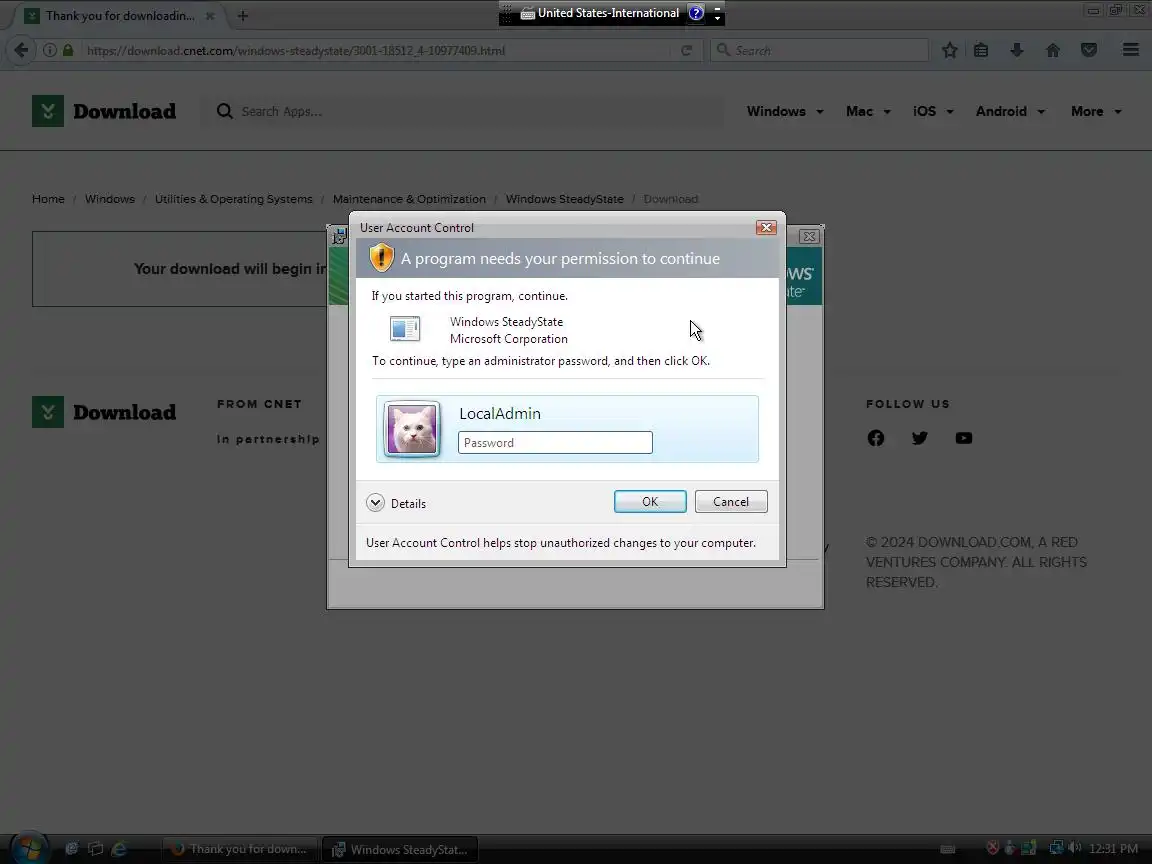Cancel the User Account Control prompt
Image resolution: width=1152 pixels, height=864 pixels.
[731, 502]
